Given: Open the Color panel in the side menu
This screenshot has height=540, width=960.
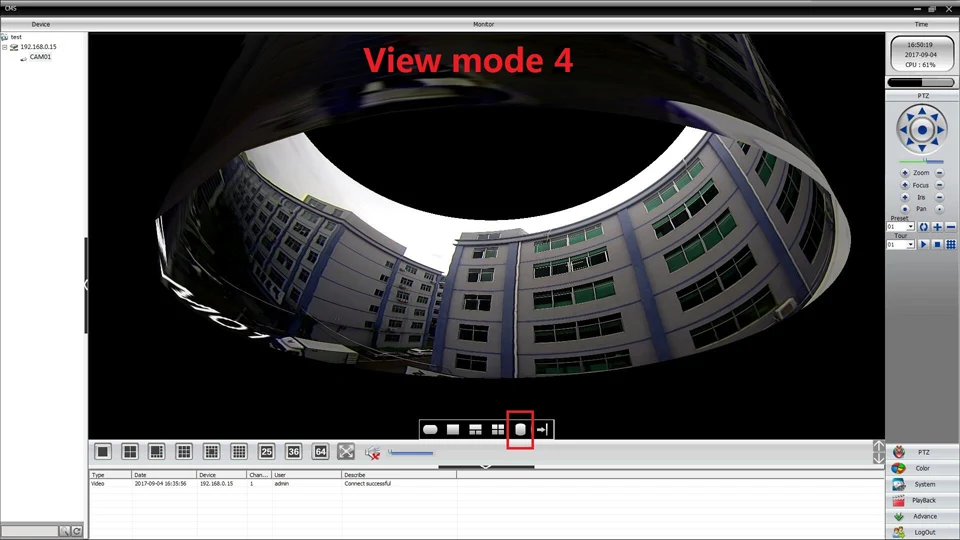Looking at the screenshot, I should [x=922, y=468].
